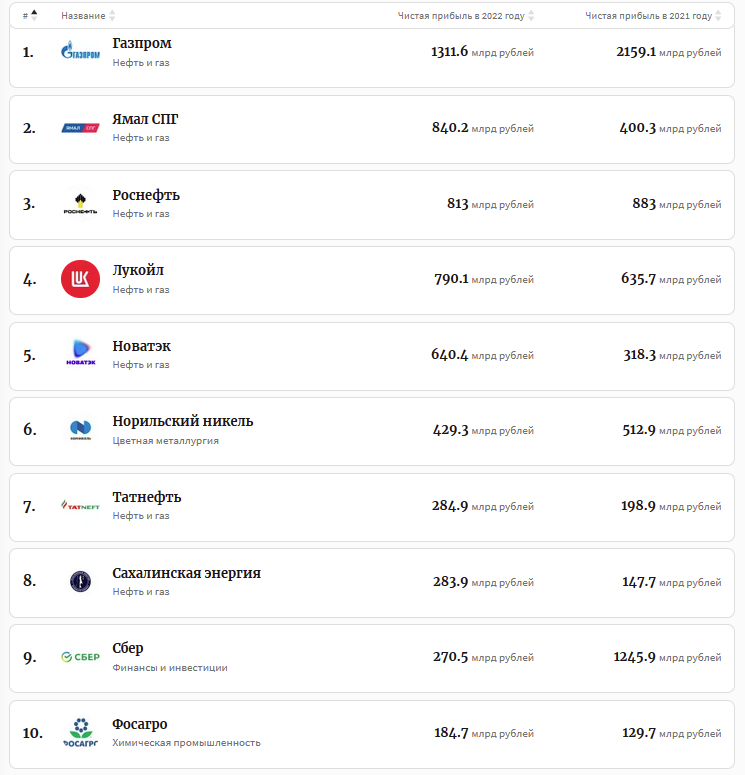Sort the Название column using its arrows
The width and height of the screenshot is (745, 775).
(112, 16)
